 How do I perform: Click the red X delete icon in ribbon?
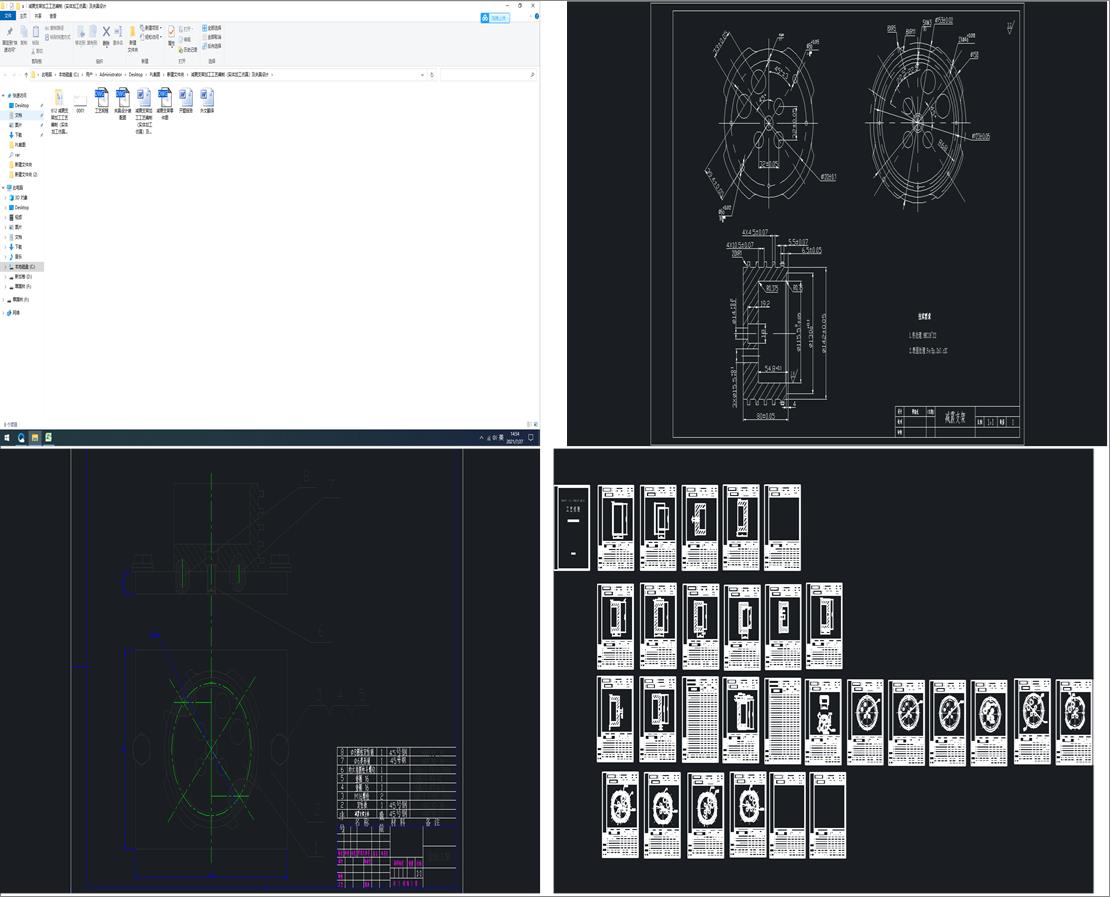[106, 33]
